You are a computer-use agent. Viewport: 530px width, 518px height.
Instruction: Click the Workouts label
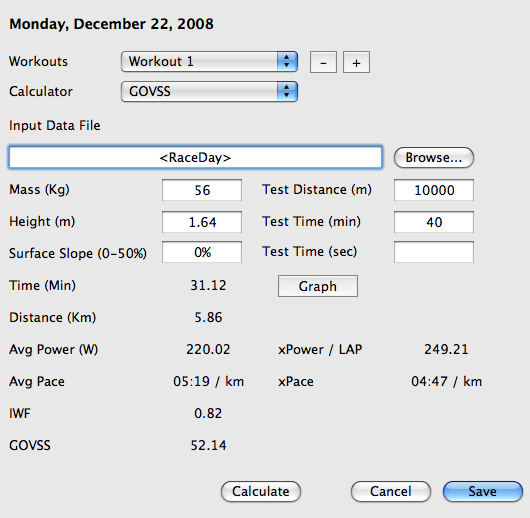point(39,62)
